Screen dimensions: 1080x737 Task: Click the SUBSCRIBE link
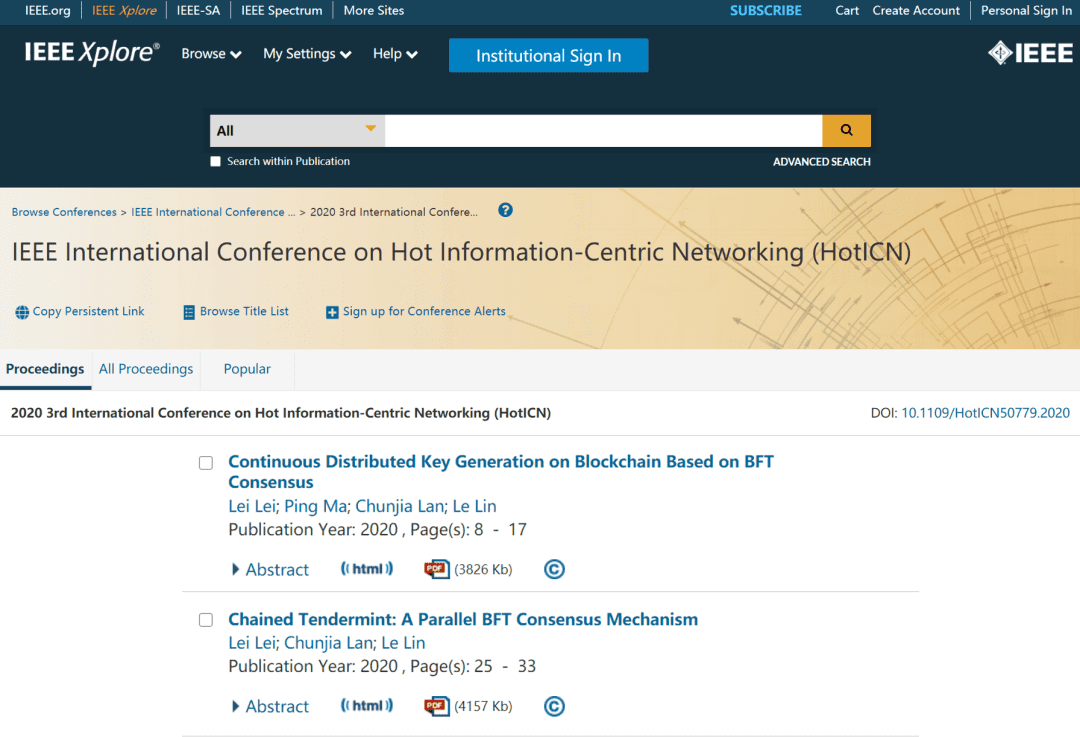[765, 10]
